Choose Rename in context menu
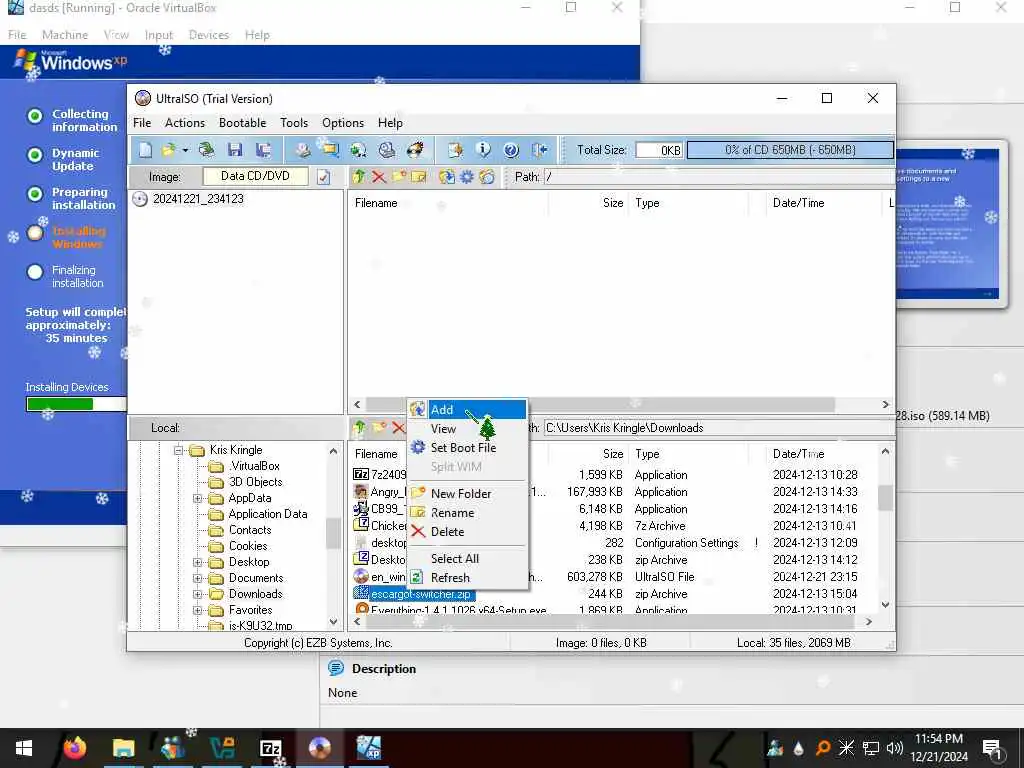This screenshot has width=1024, height=768. click(x=467, y=513)
